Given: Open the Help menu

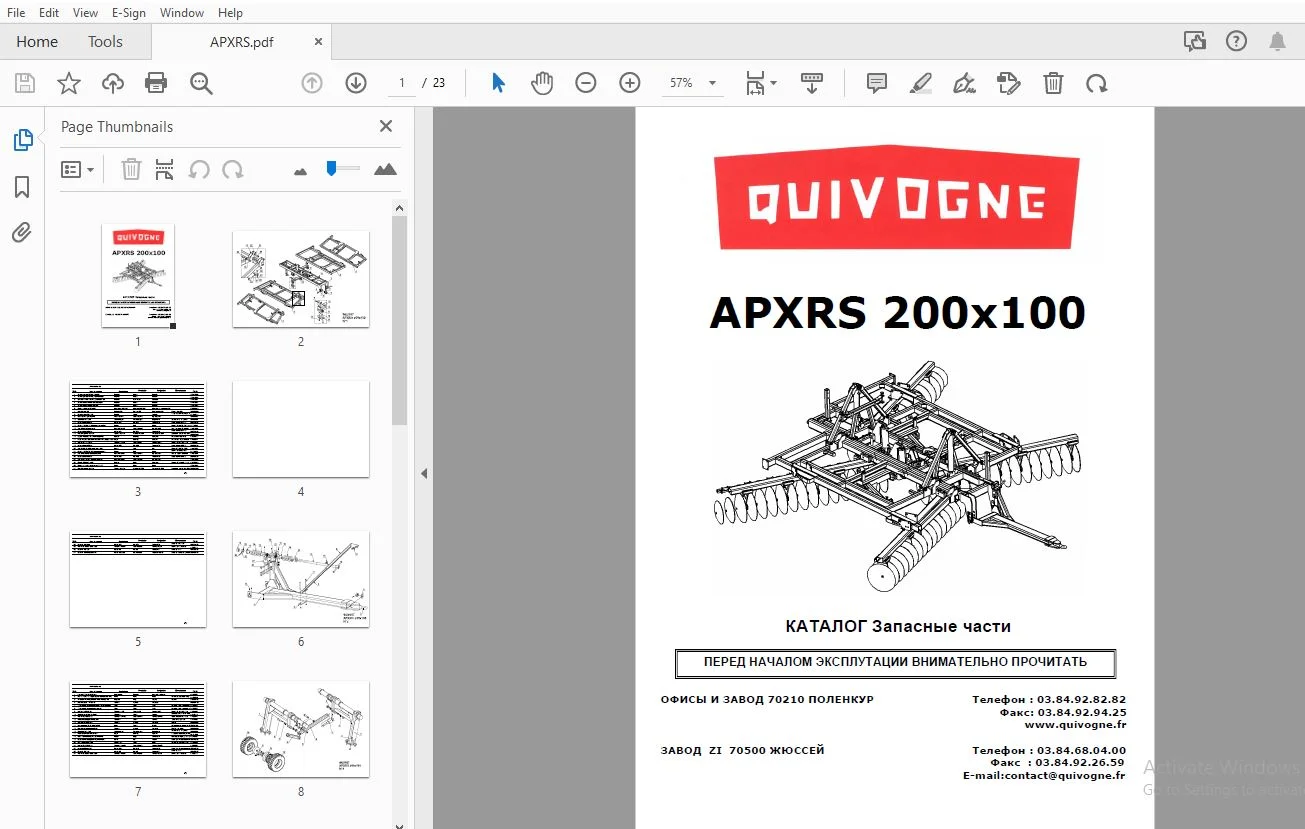Looking at the screenshot, I should pyautogui.click(x=230, y=13).
